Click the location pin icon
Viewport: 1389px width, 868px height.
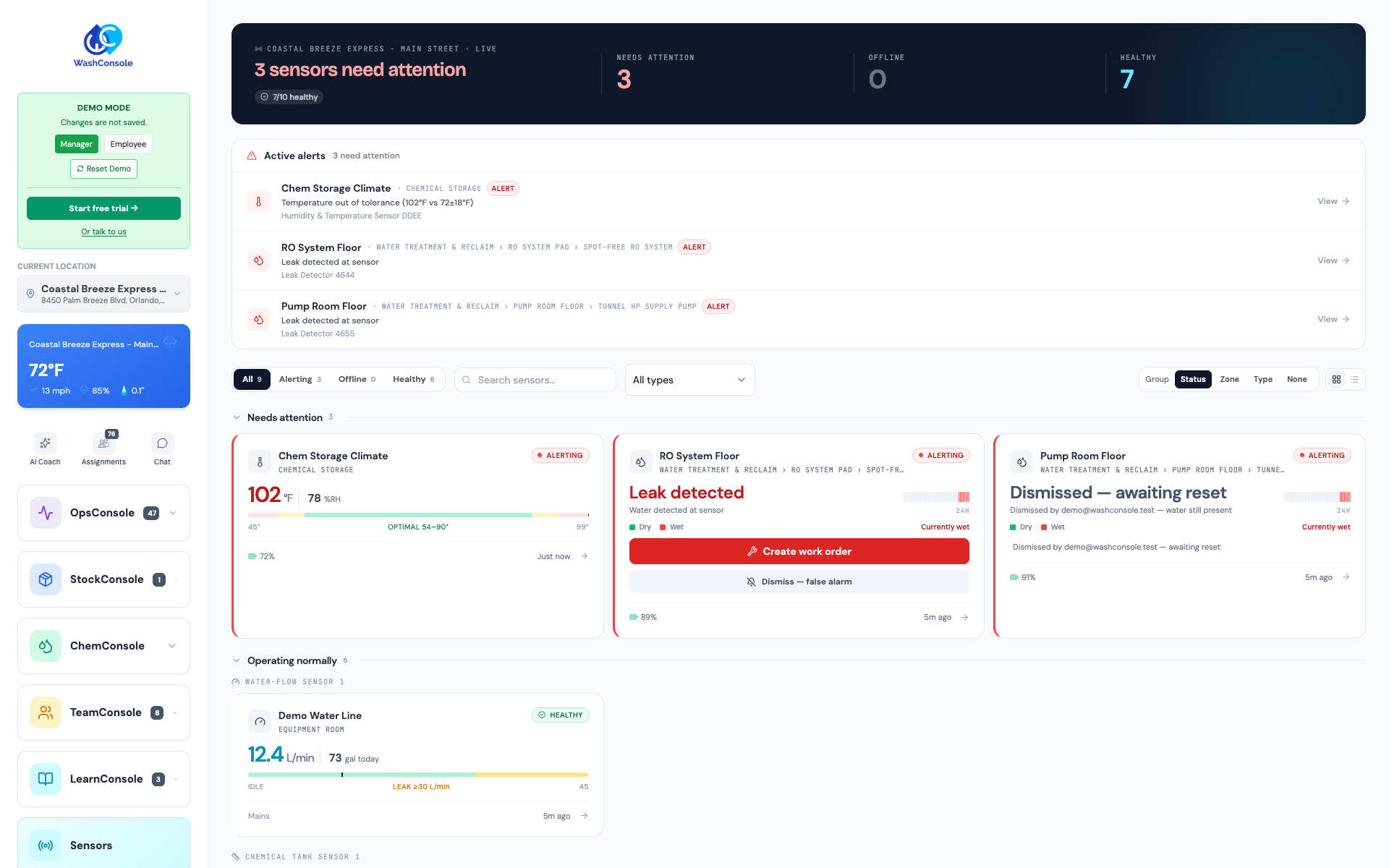(x=30, y=294)
